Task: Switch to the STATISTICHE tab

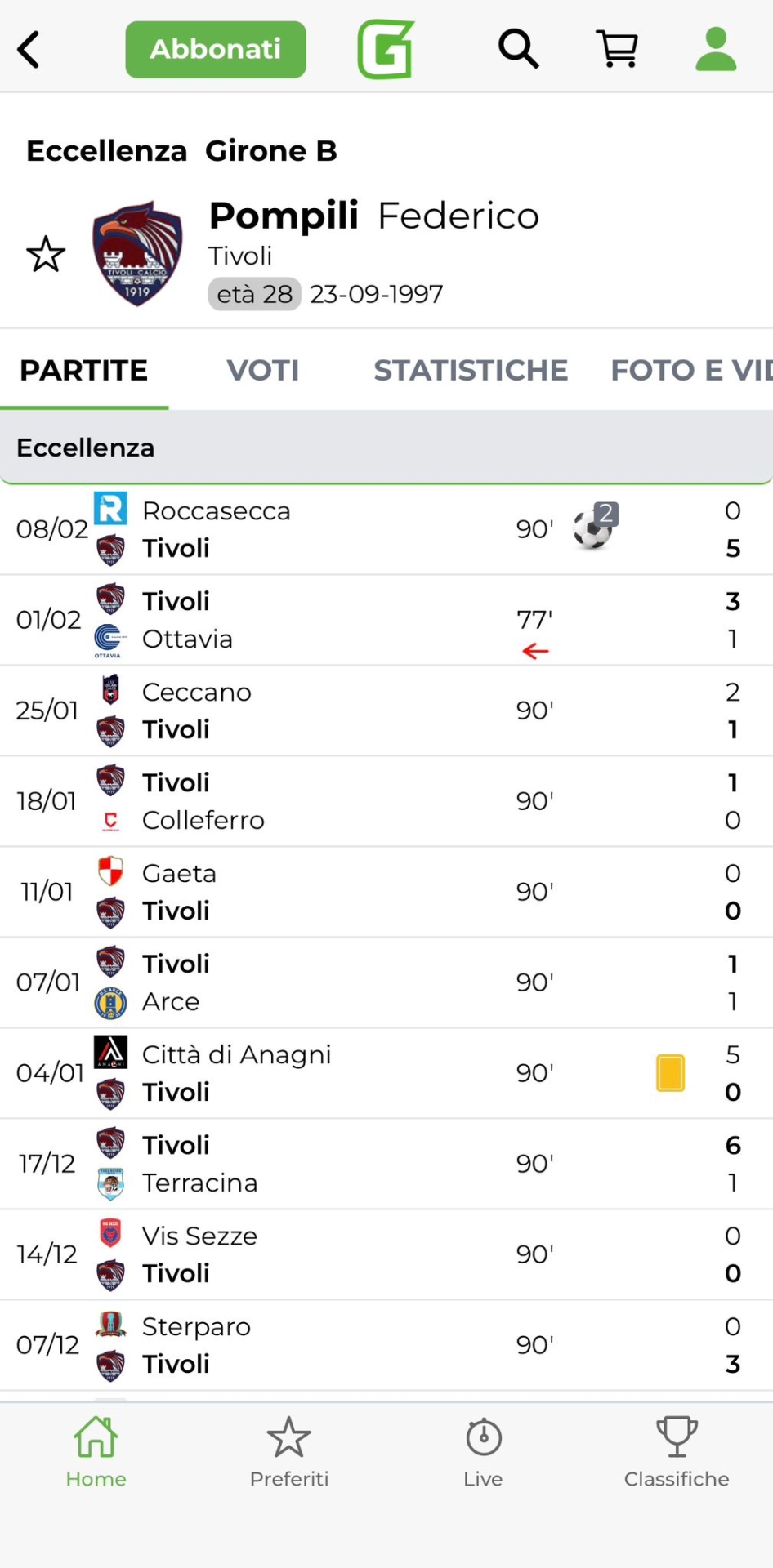Action: pyautogui.click(x=471, y=371)
